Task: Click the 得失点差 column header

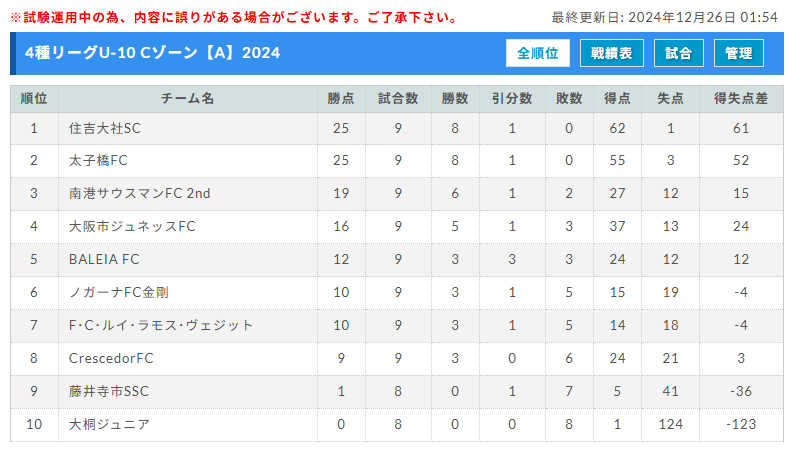Action: [741, 99]
